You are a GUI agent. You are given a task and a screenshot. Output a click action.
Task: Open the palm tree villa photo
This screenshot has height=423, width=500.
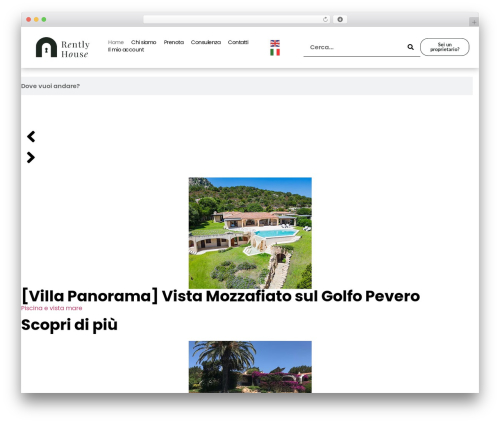[250, 367]
